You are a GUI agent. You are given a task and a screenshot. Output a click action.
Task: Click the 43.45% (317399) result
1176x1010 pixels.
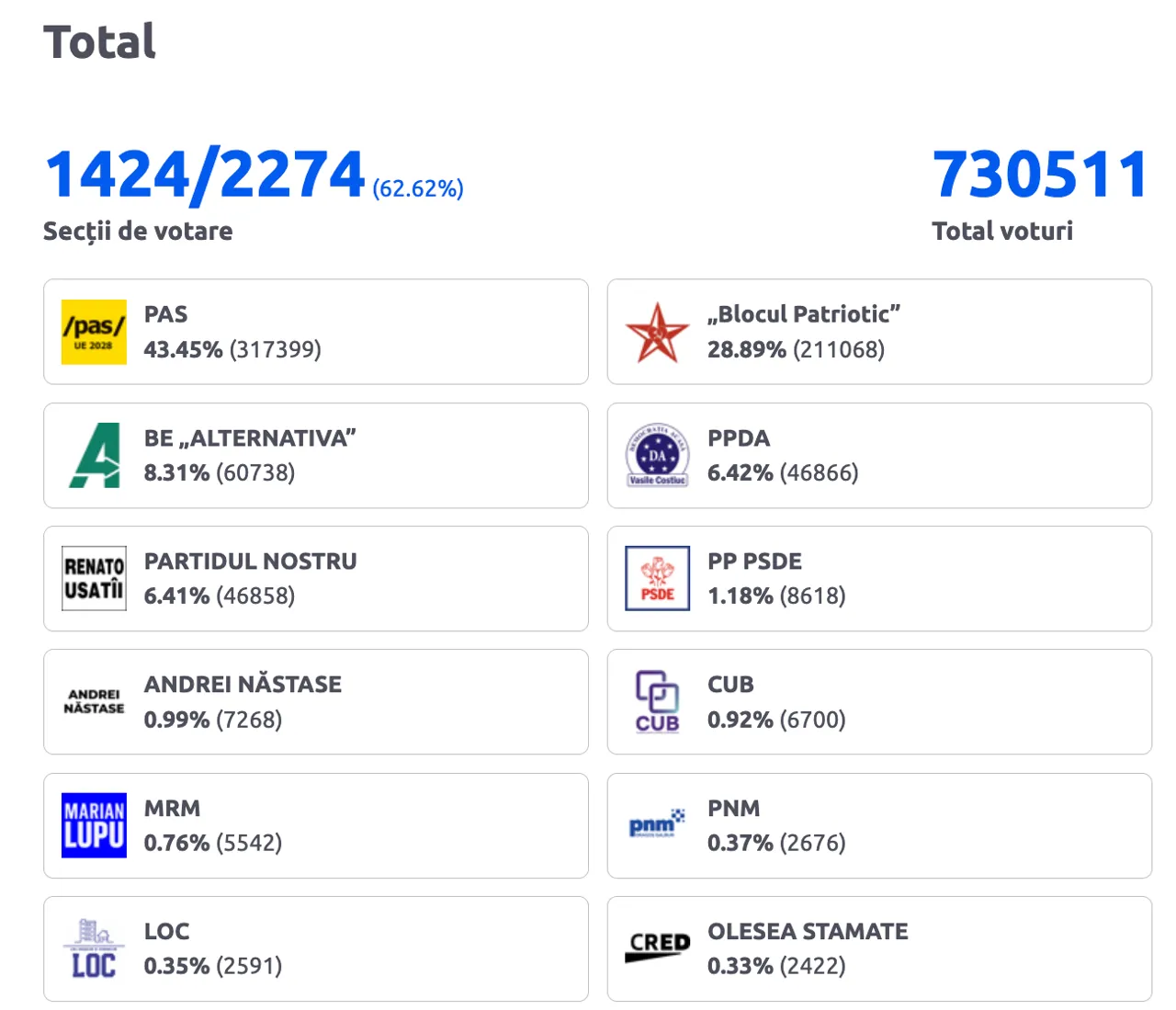[232, 349]
